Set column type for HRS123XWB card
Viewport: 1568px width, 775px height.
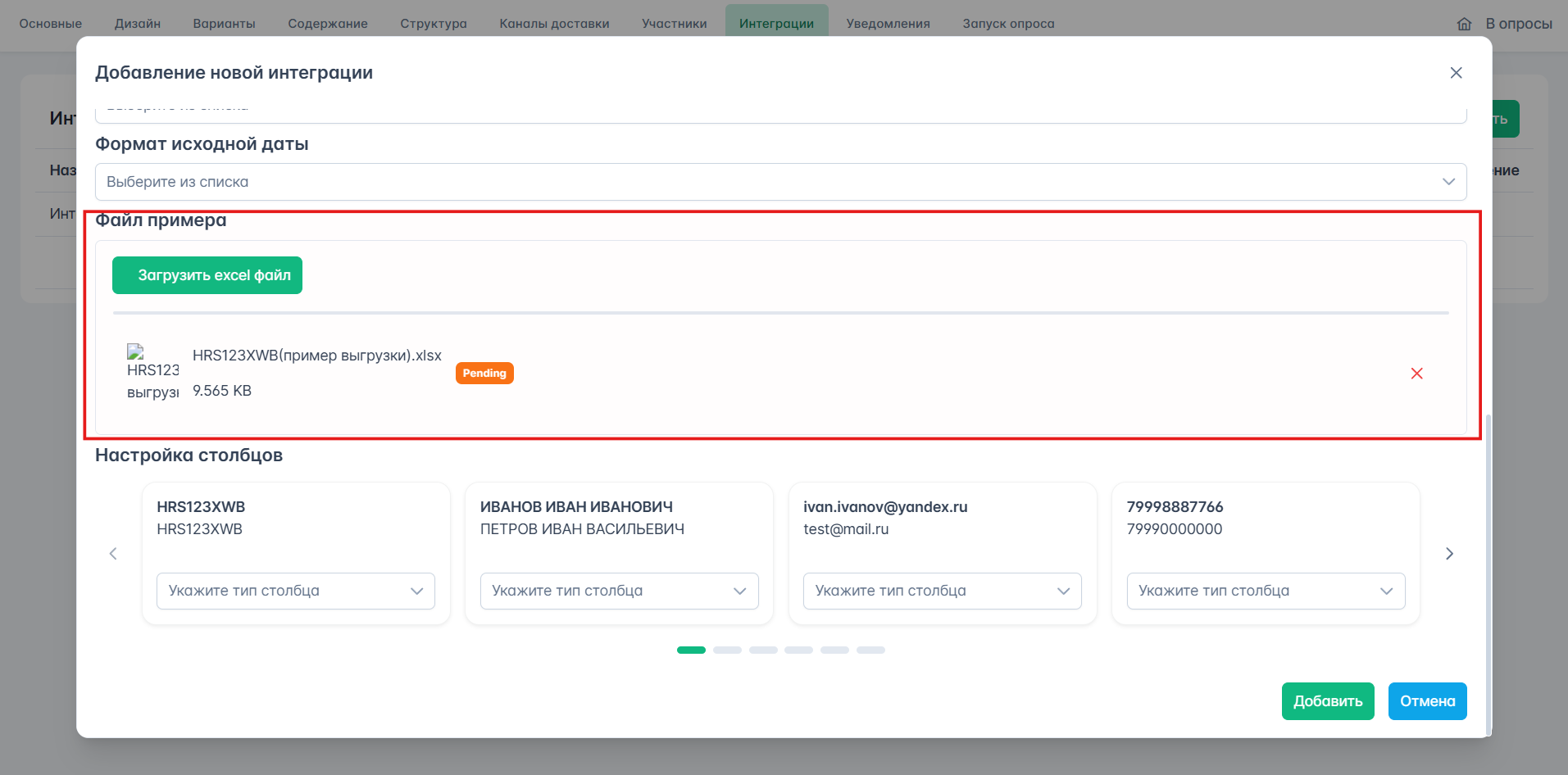pyautogui.click(x=295, y=591)
